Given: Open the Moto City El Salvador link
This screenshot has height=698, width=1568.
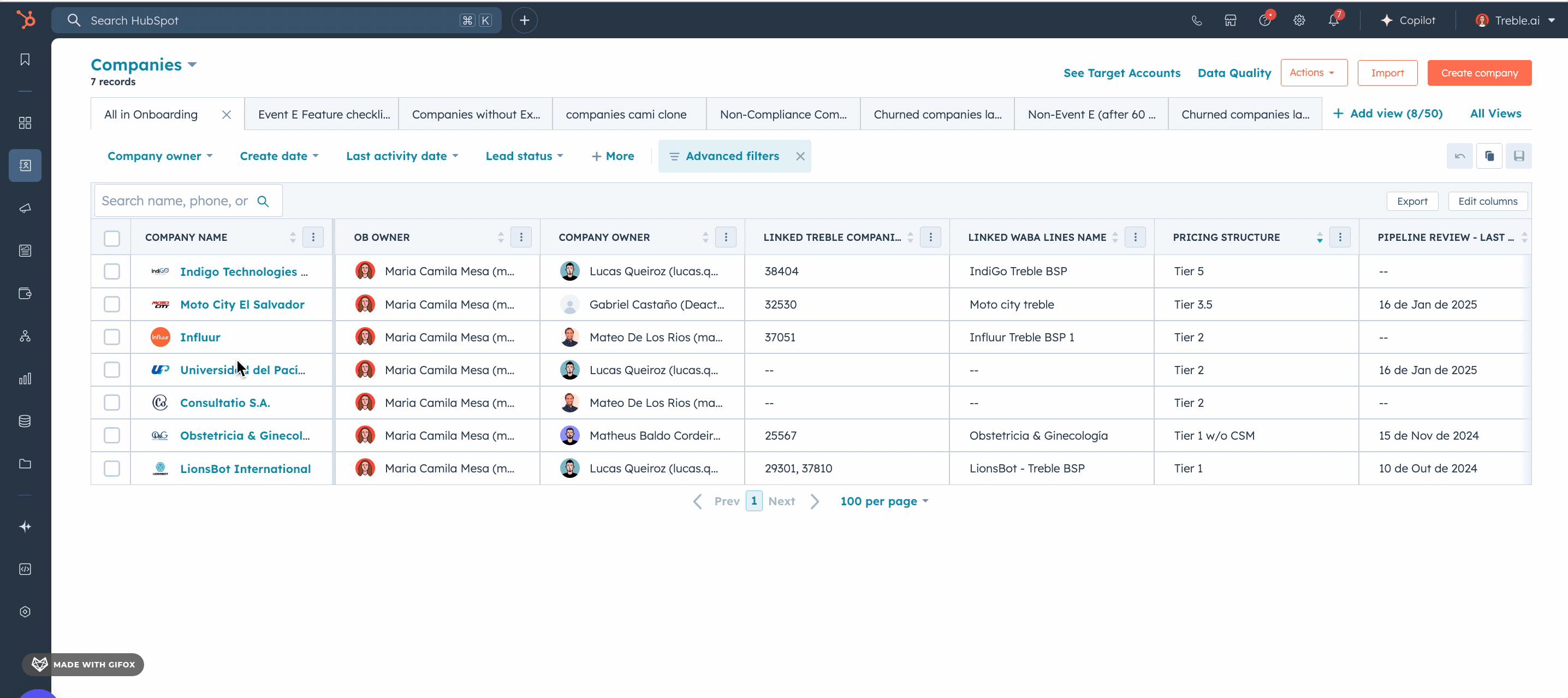Looking at the screenshot, I should (242, 304).
